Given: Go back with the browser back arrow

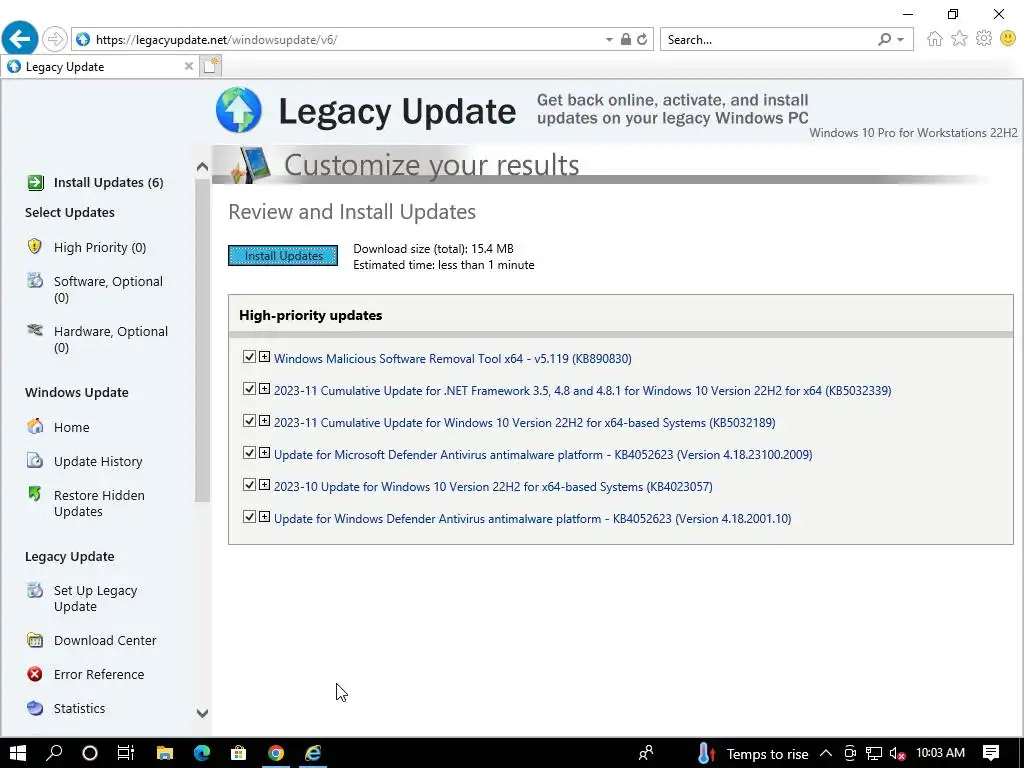Looking at the screenshot, I should point(20,39).
